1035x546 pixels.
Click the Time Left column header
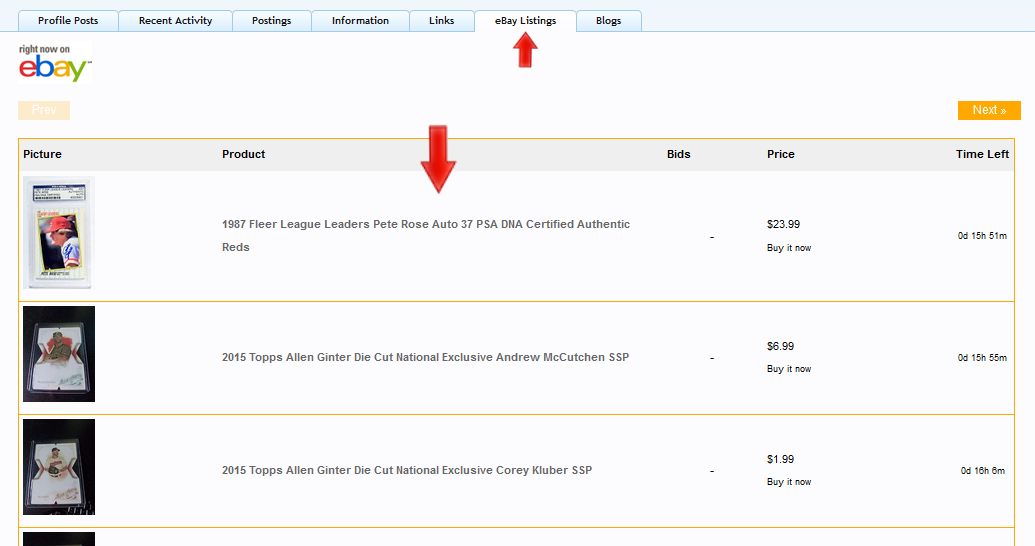click(x=982, y=154)
